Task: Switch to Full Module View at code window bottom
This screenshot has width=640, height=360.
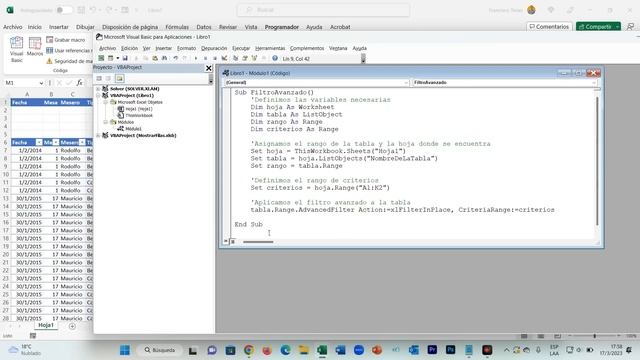Action: (233, 241)
